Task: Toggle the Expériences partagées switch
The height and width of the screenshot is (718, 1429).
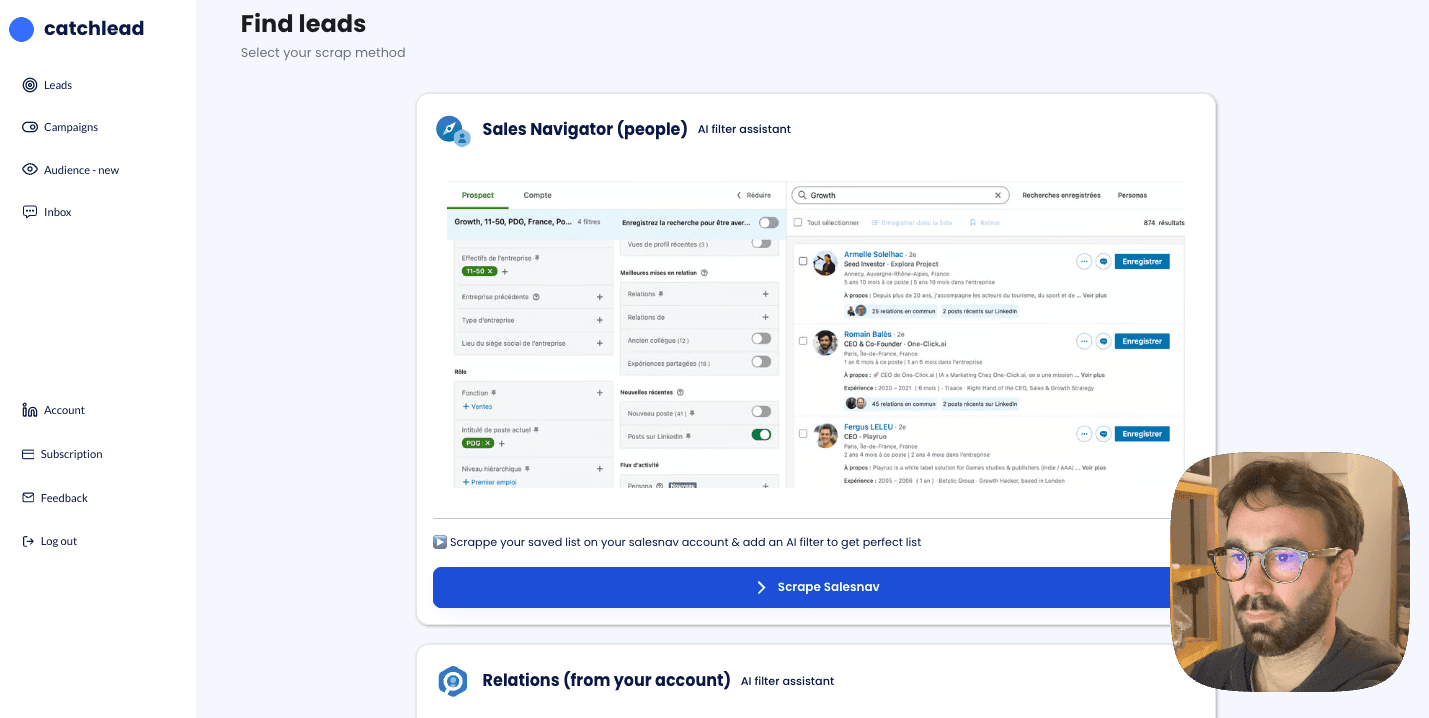Action: click(761, 362)
